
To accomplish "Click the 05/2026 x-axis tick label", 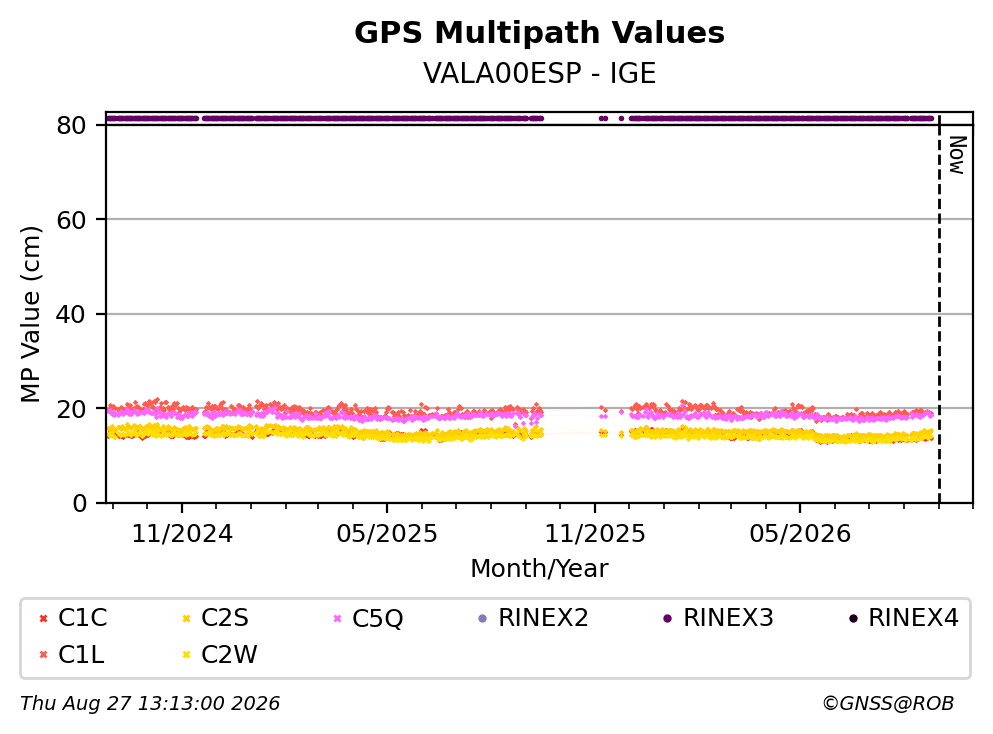I will coord(800,534).
